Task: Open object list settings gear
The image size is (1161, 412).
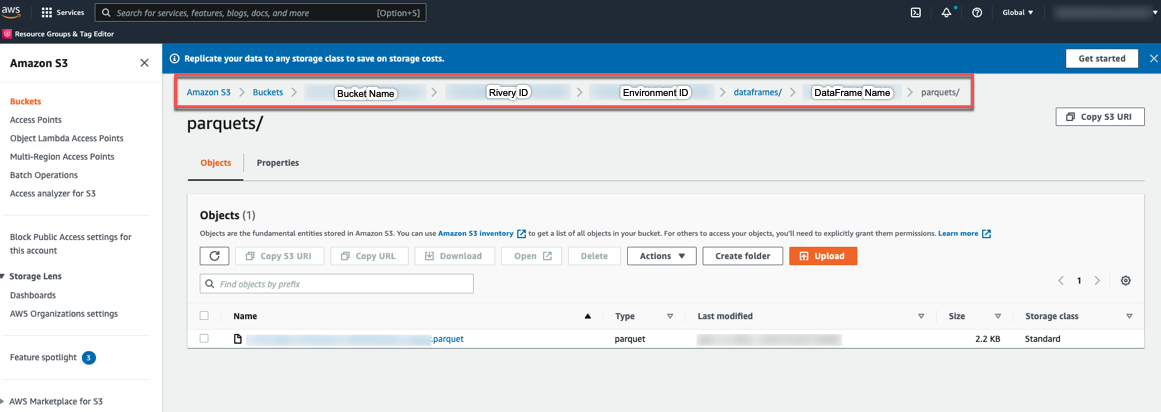Action: (x=1126, y=281)
